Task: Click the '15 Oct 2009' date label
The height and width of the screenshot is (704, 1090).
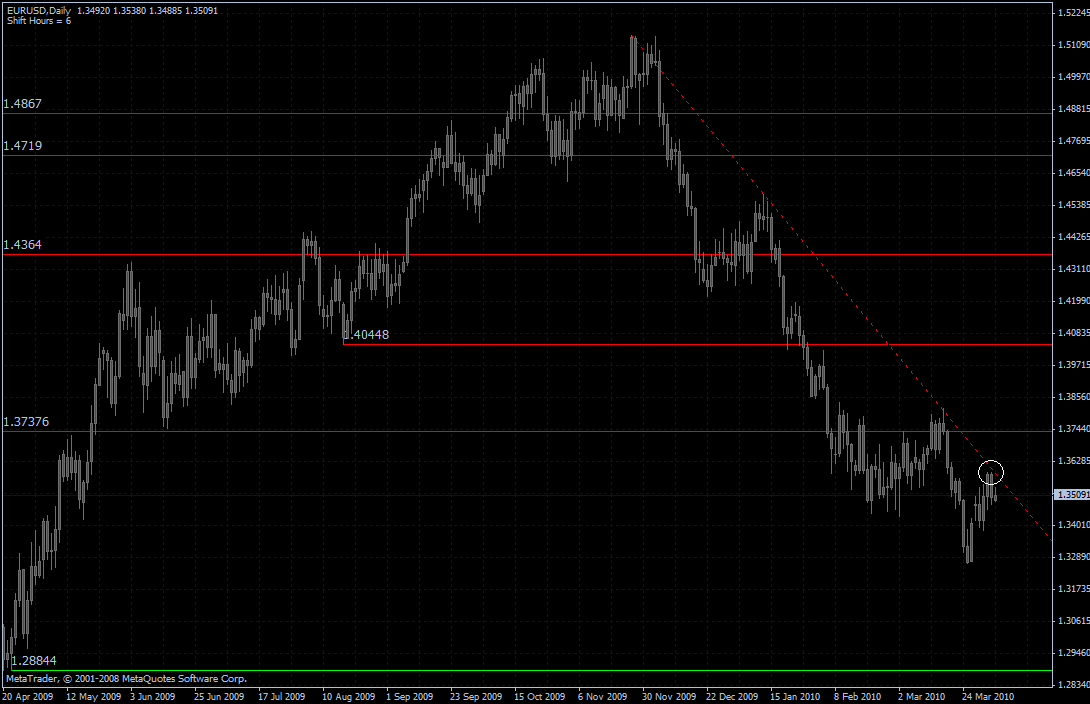Action: (x=539, y=696)
